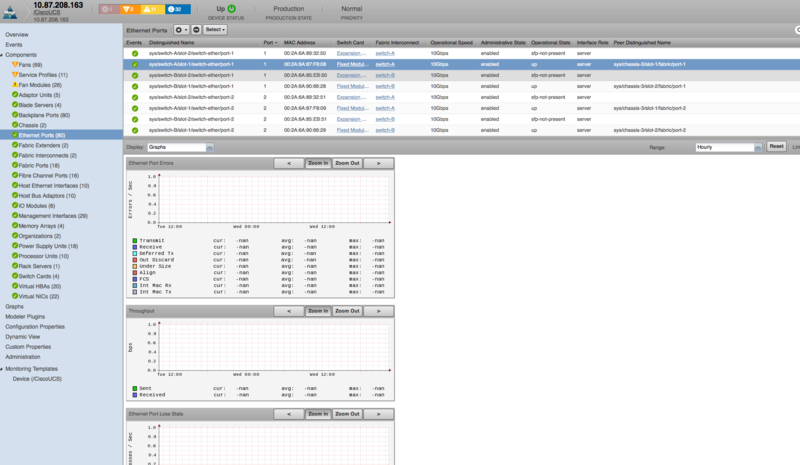Click the Rack Servers green check icon
The image size is (800, 465).
click(15, 266)
